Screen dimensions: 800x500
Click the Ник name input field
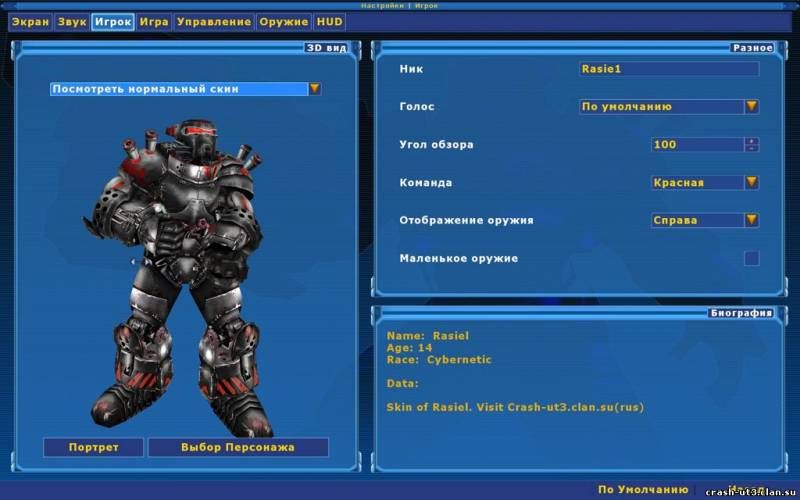click(668, 69)
